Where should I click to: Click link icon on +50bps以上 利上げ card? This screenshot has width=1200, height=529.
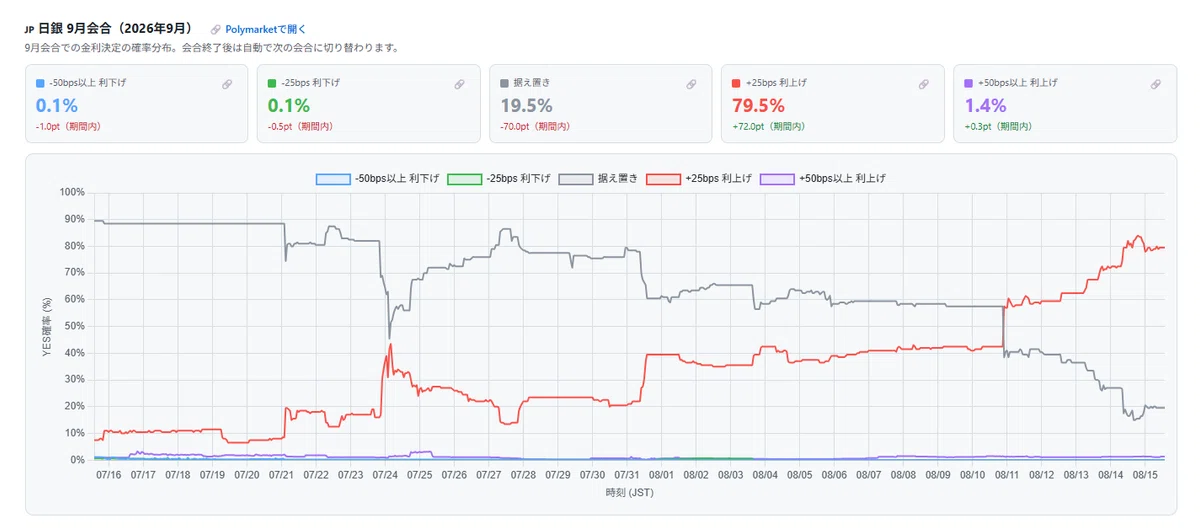(x=1155, y=85)
